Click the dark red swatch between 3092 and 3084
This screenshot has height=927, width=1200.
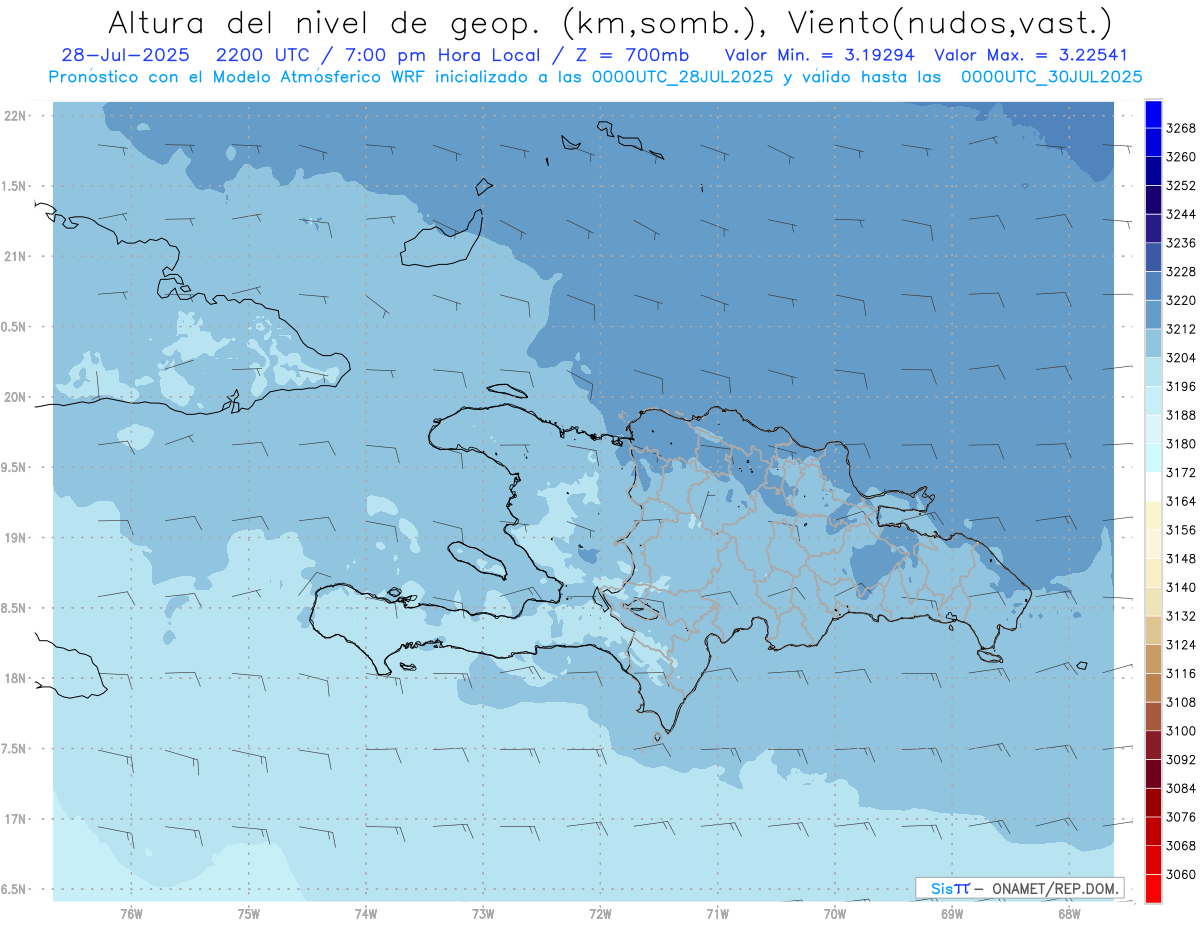click(x=1153, y=773)
